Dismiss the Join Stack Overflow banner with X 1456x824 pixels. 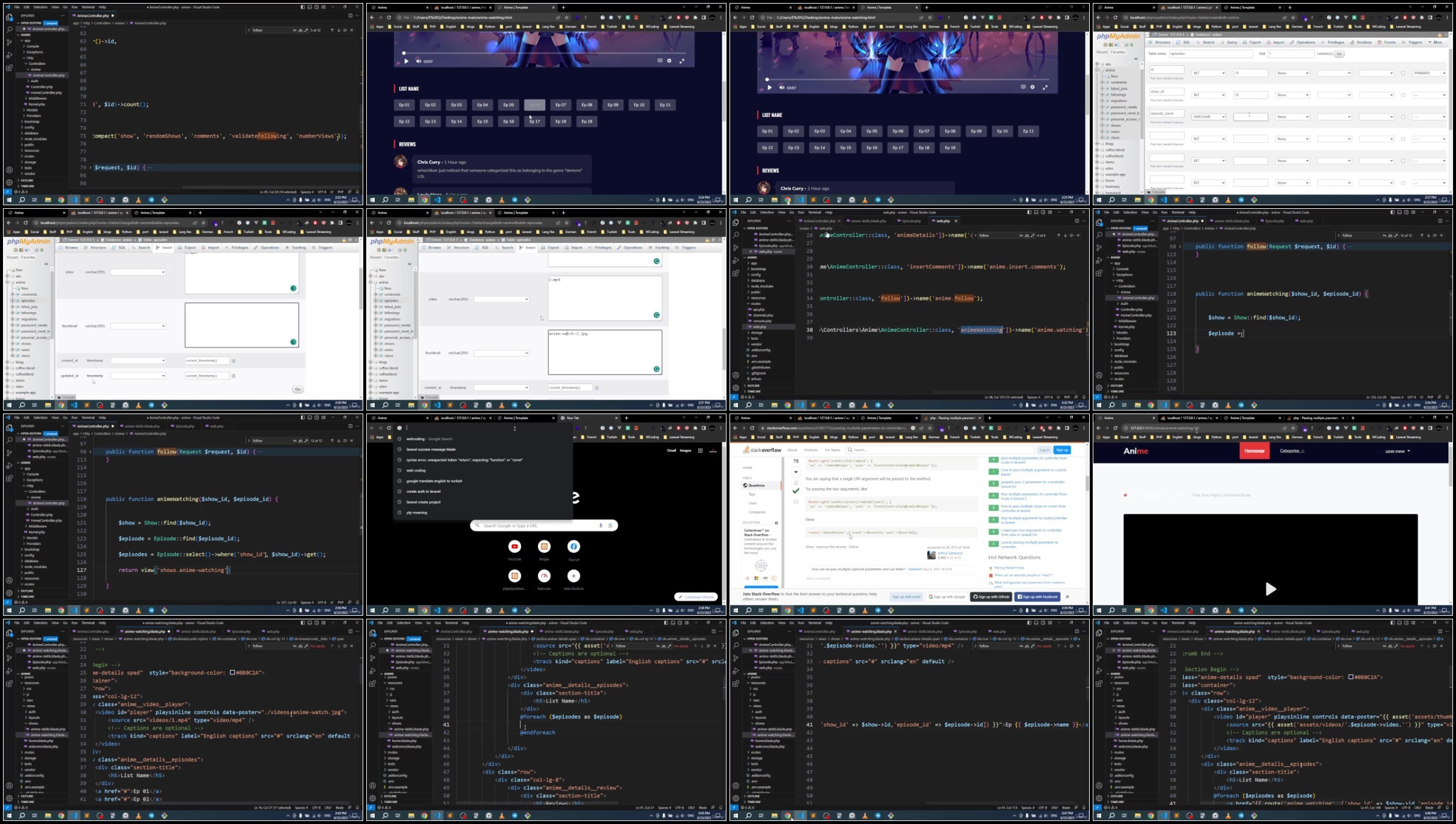pyautogui.click(x=1067, y=597)
